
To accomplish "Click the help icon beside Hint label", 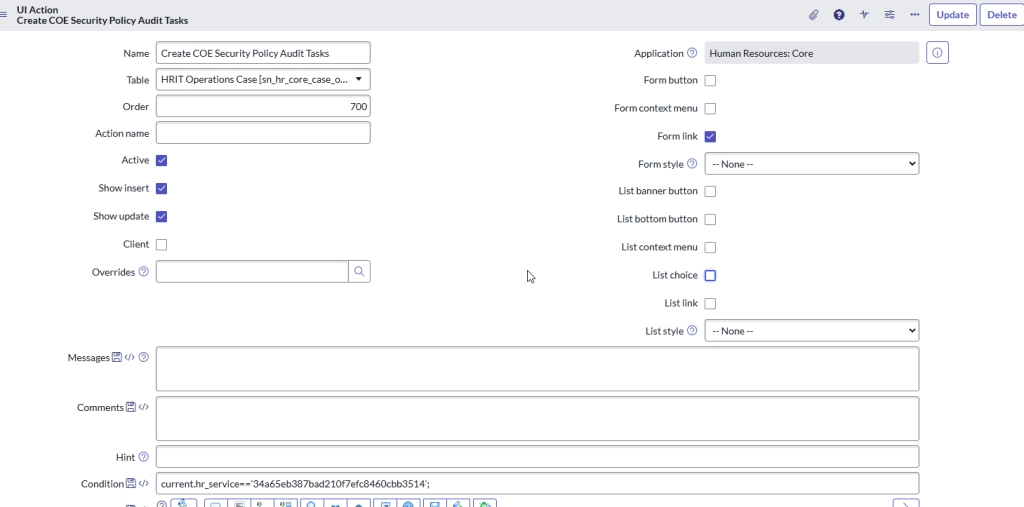I will (x=144, y=457).
